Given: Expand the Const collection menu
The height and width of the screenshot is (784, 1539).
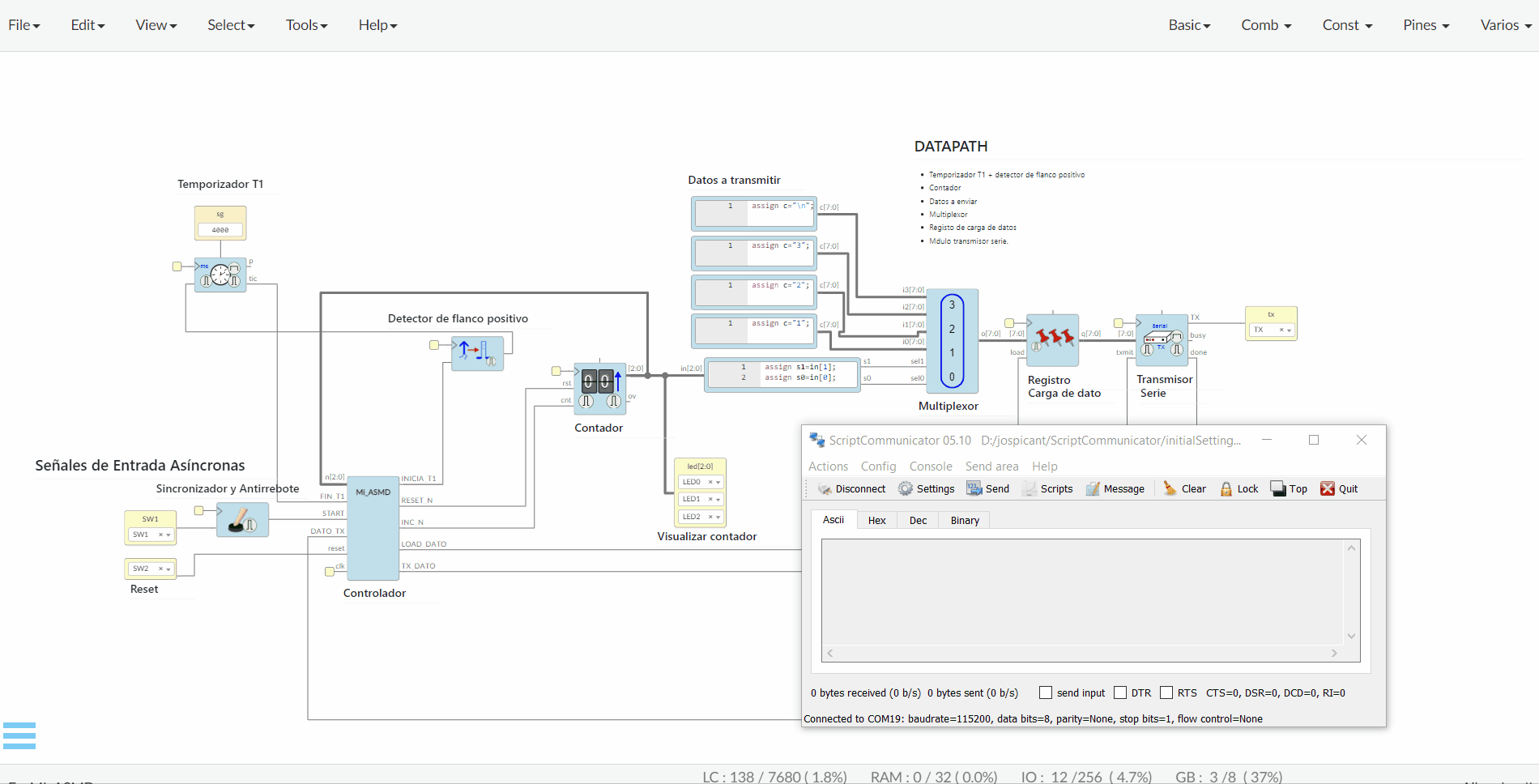Looking at the screenshot, I should pos(1348,25).
